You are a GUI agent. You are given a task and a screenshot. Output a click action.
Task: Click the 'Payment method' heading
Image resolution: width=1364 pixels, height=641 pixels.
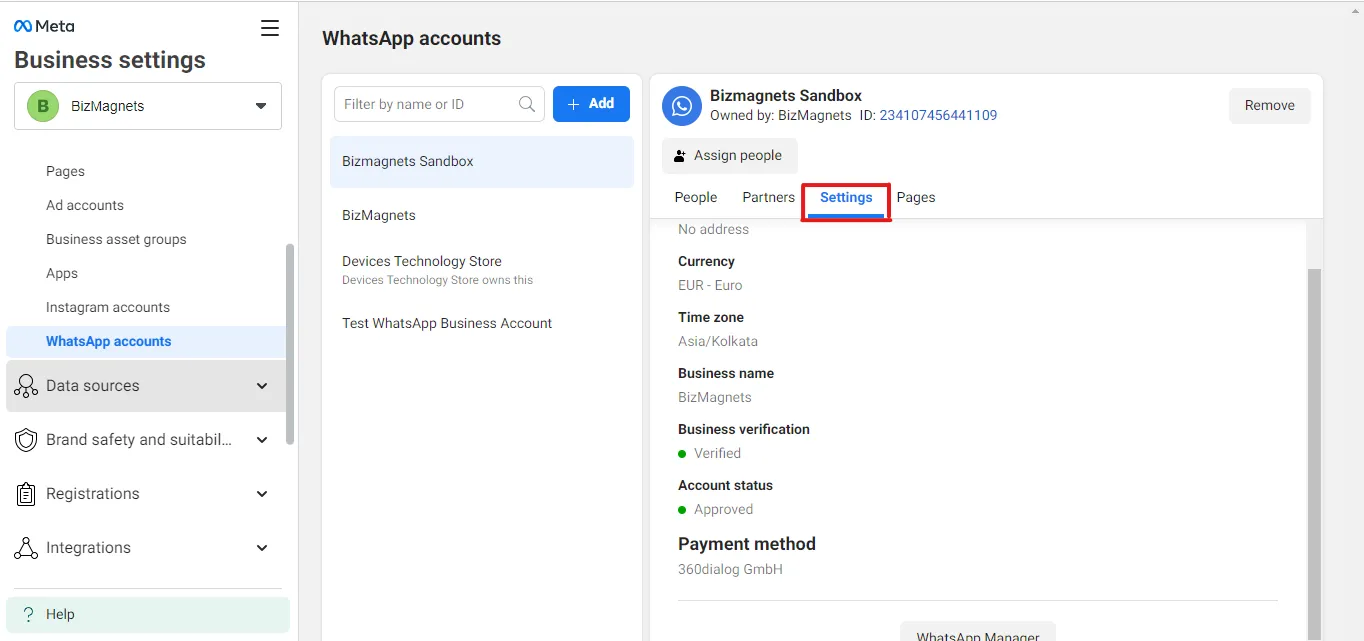pos(747,544)
